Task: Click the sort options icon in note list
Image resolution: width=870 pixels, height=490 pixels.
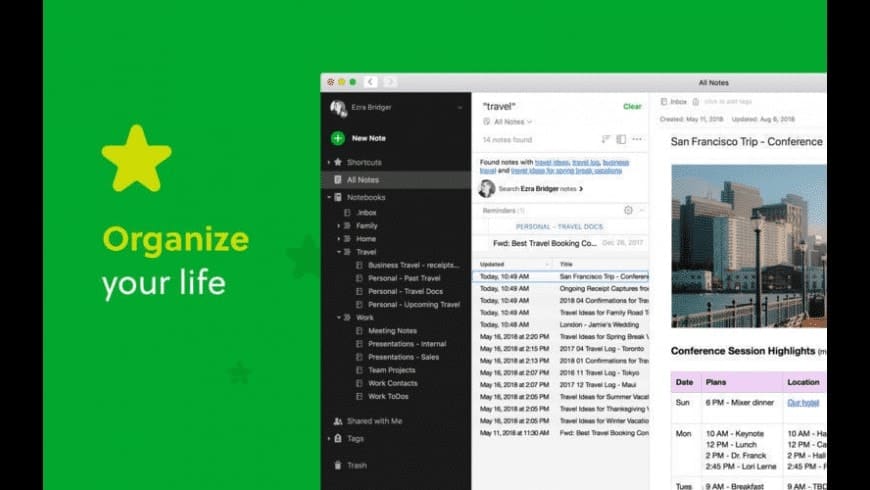Action: click(x=605, y=139)
